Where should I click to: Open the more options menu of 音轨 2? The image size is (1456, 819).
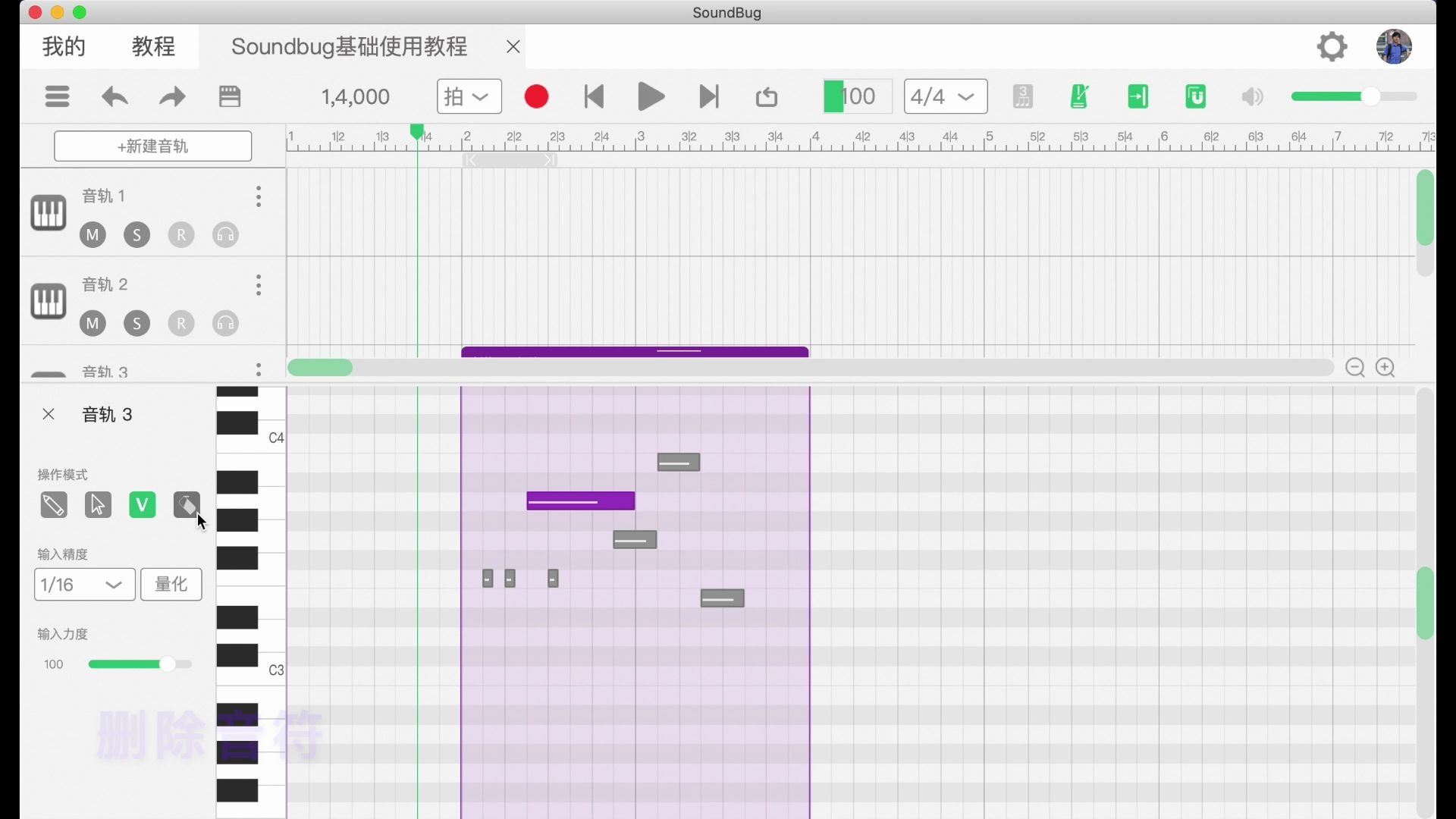(x=259, y=286)
